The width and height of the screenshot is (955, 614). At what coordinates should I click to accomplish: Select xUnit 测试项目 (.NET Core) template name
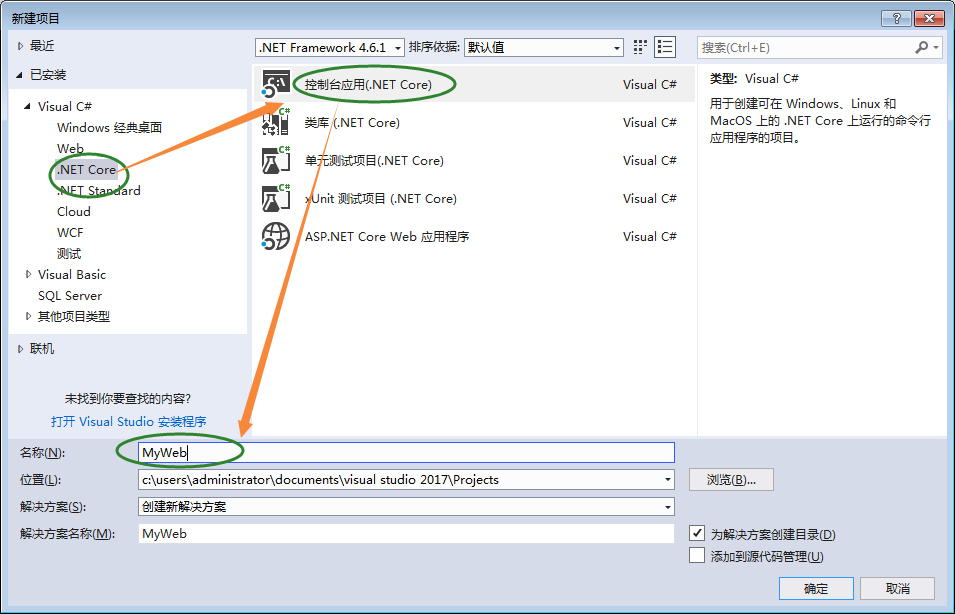(381, 199)
